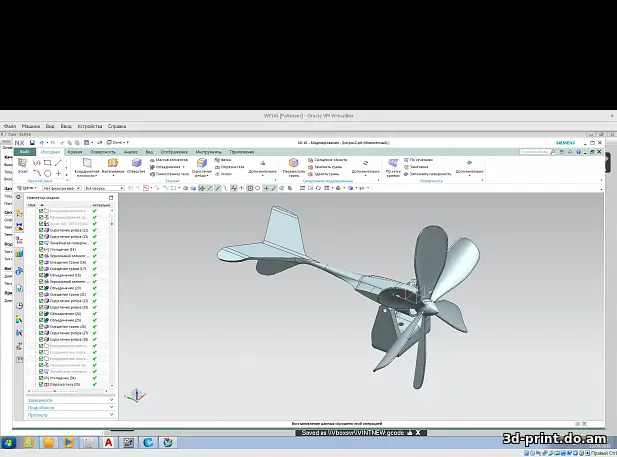Expand the Подробности panel
The width and height of the screenshot is (617, 457).
click(x=70, y=407)
